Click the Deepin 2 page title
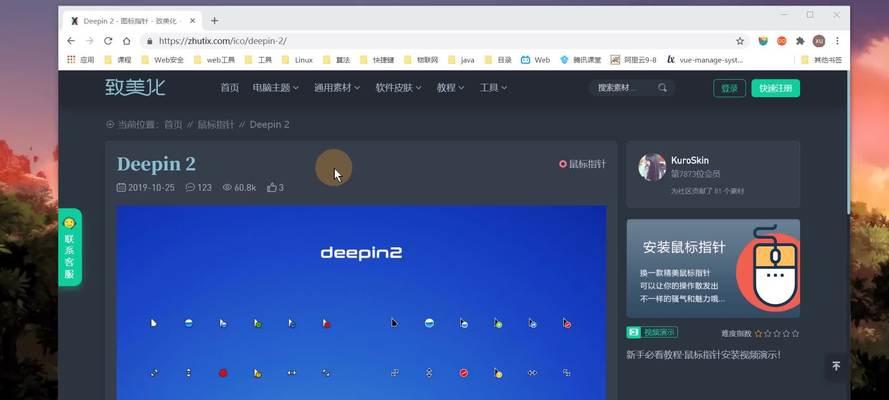Screen dimensions: 889x400 [x=156, y=164]
